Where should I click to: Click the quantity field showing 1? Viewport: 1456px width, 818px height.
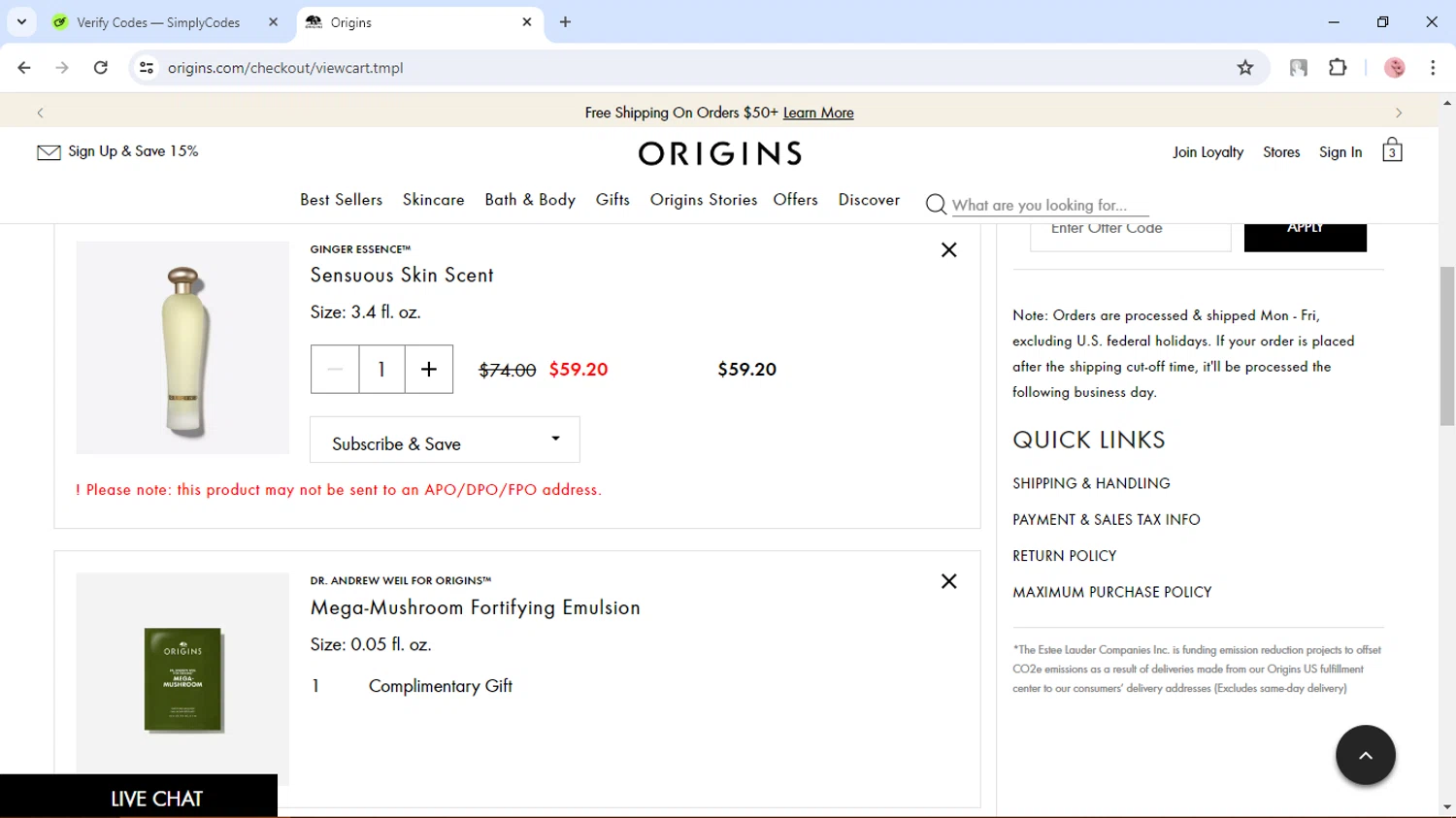coord(381,369)
